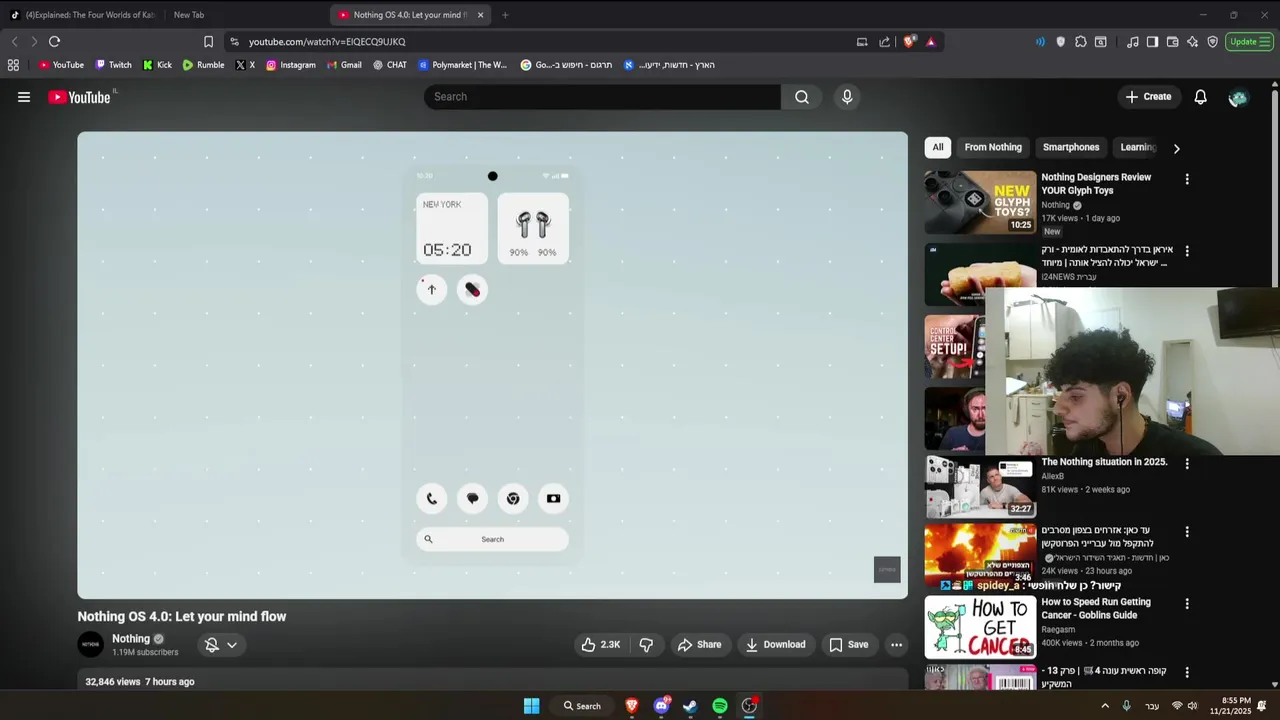Open Spotify from the taskbar
This screenshot has width=1280, height=720.
pos(720,706)
